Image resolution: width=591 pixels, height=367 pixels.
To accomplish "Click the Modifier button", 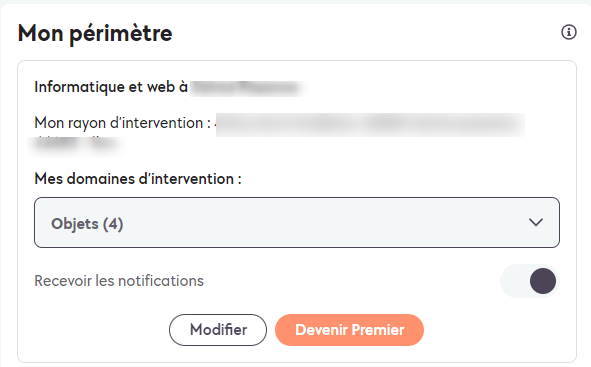I will click(x=218, y=330).
